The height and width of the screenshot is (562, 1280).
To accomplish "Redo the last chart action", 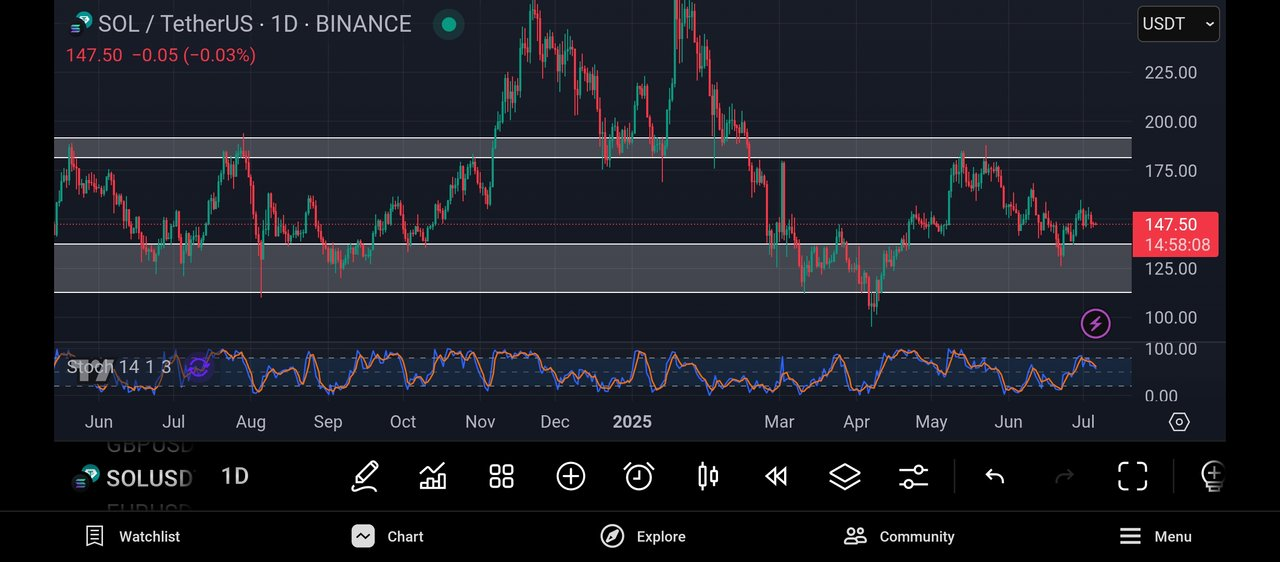I will [1064, 476].
